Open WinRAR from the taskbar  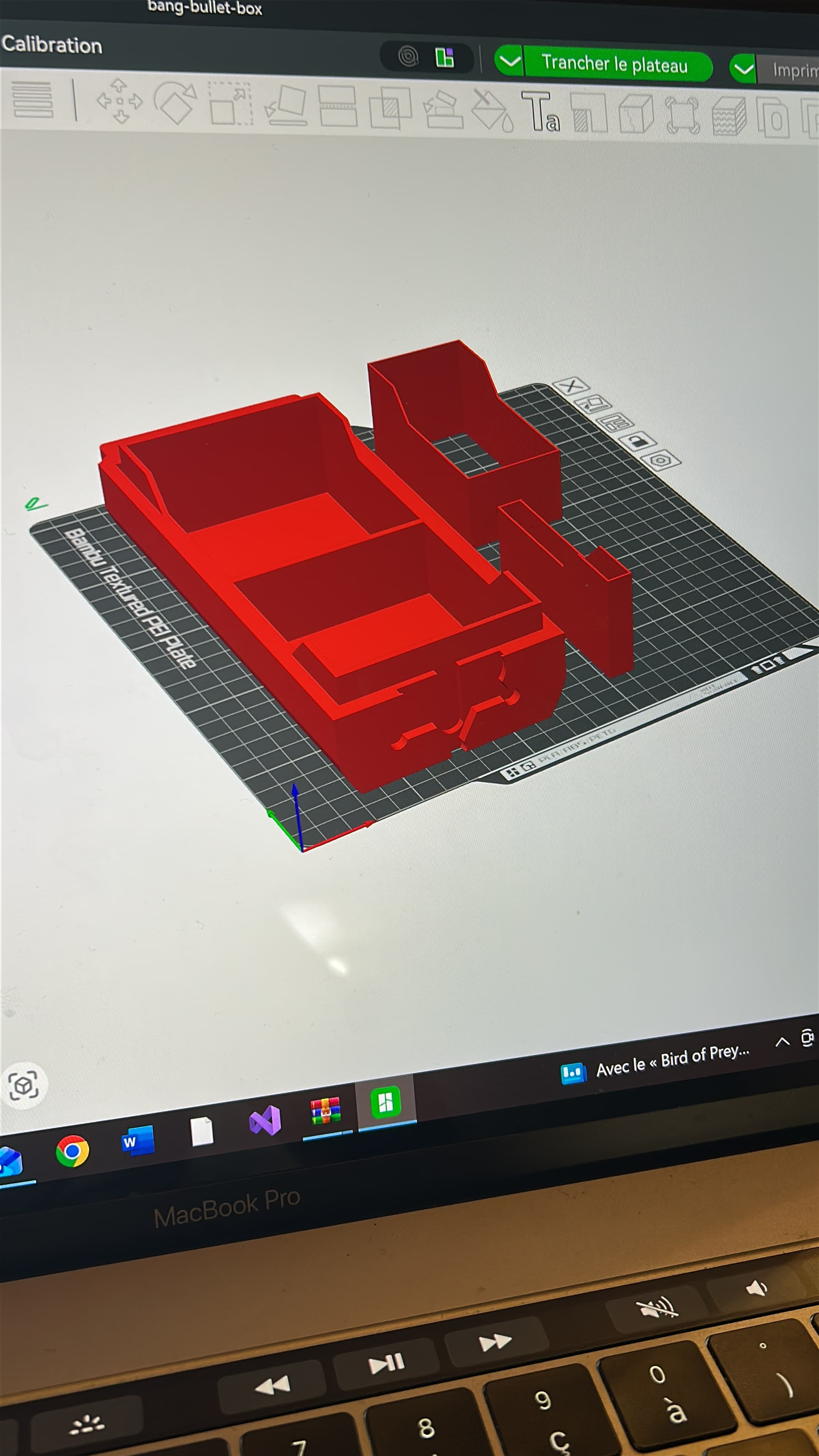(326, 1111)
